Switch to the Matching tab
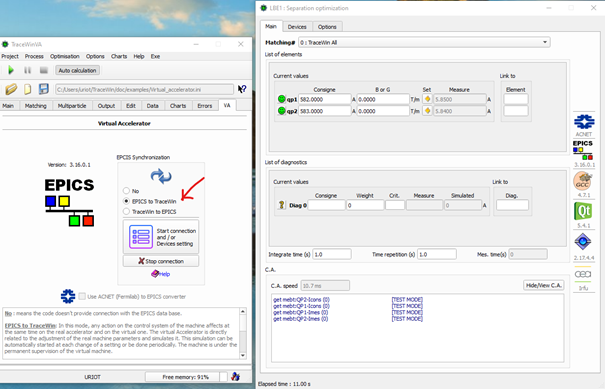Image resolution: width=605 pixels, height=389 pixels. coord(35,106)
